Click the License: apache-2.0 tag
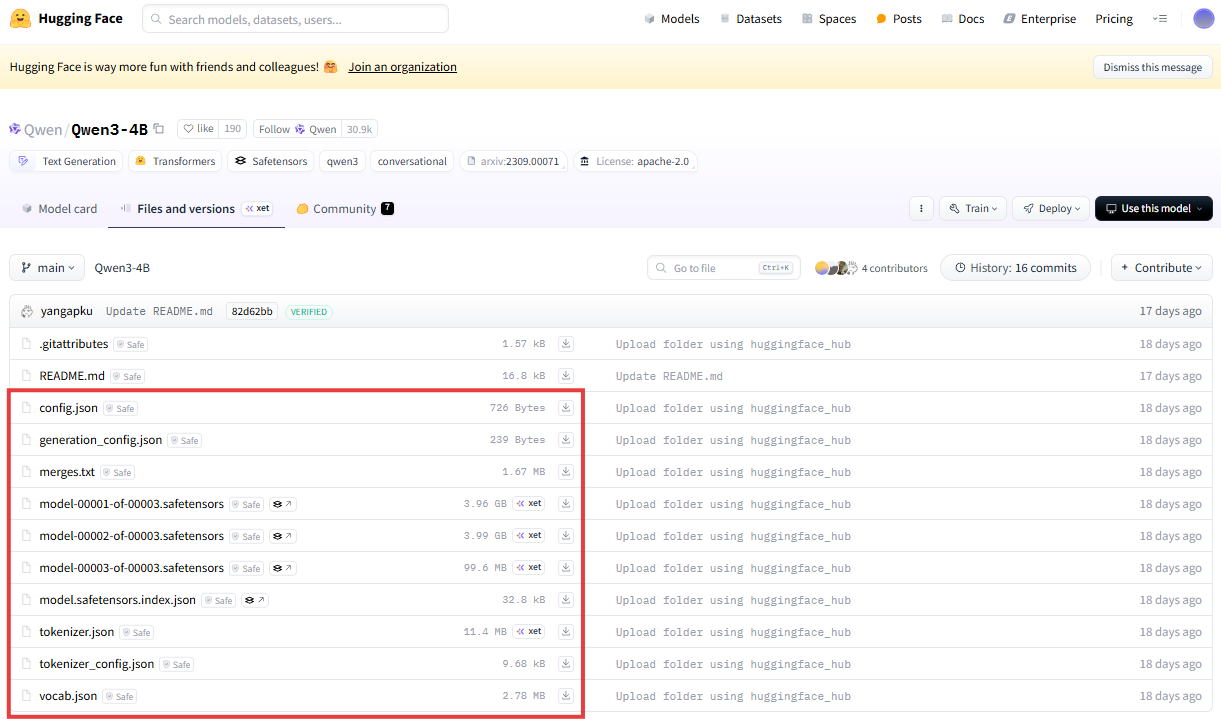 tap(635, 161)
